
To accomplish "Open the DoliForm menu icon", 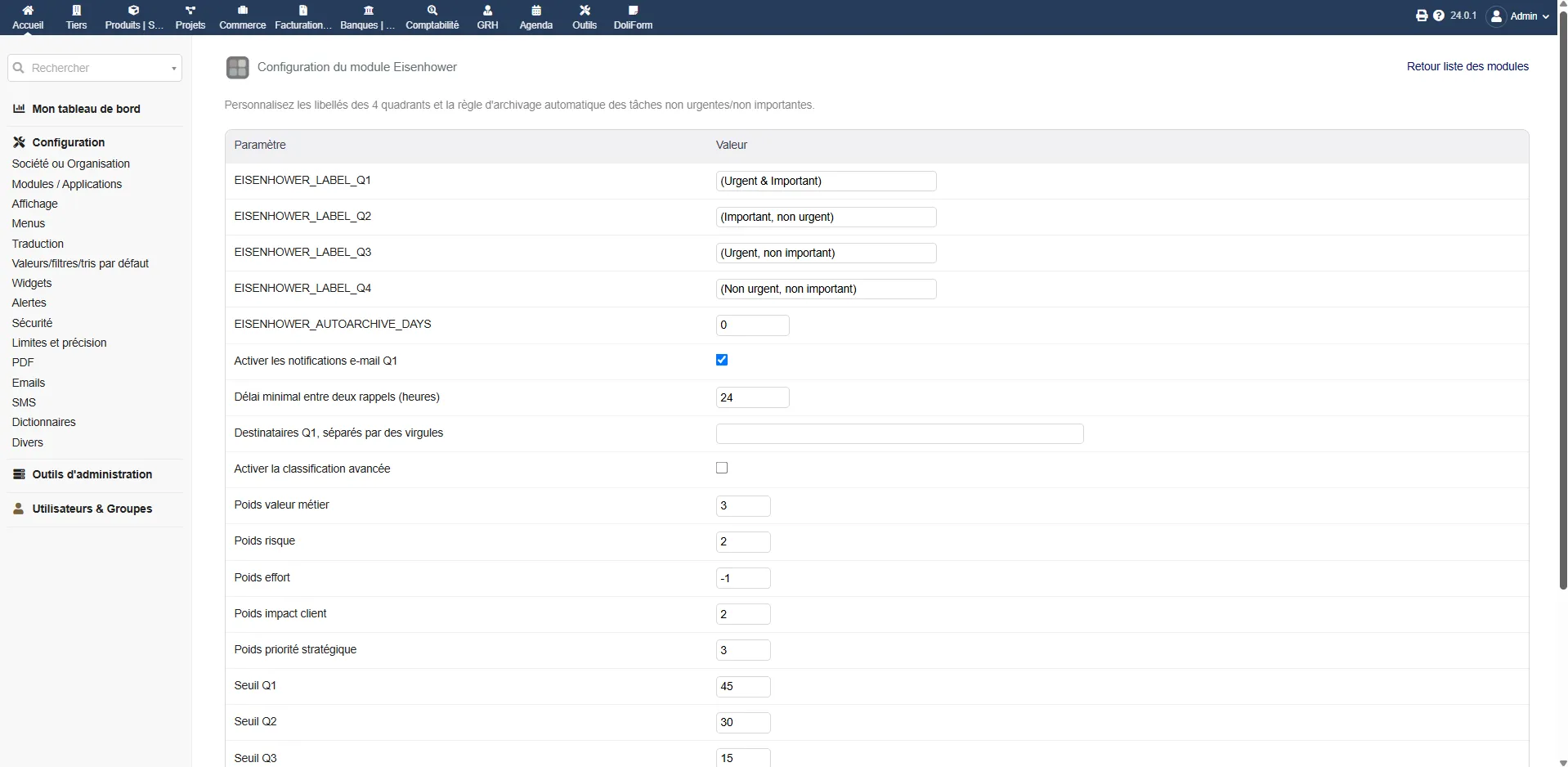I will (633, 11).
